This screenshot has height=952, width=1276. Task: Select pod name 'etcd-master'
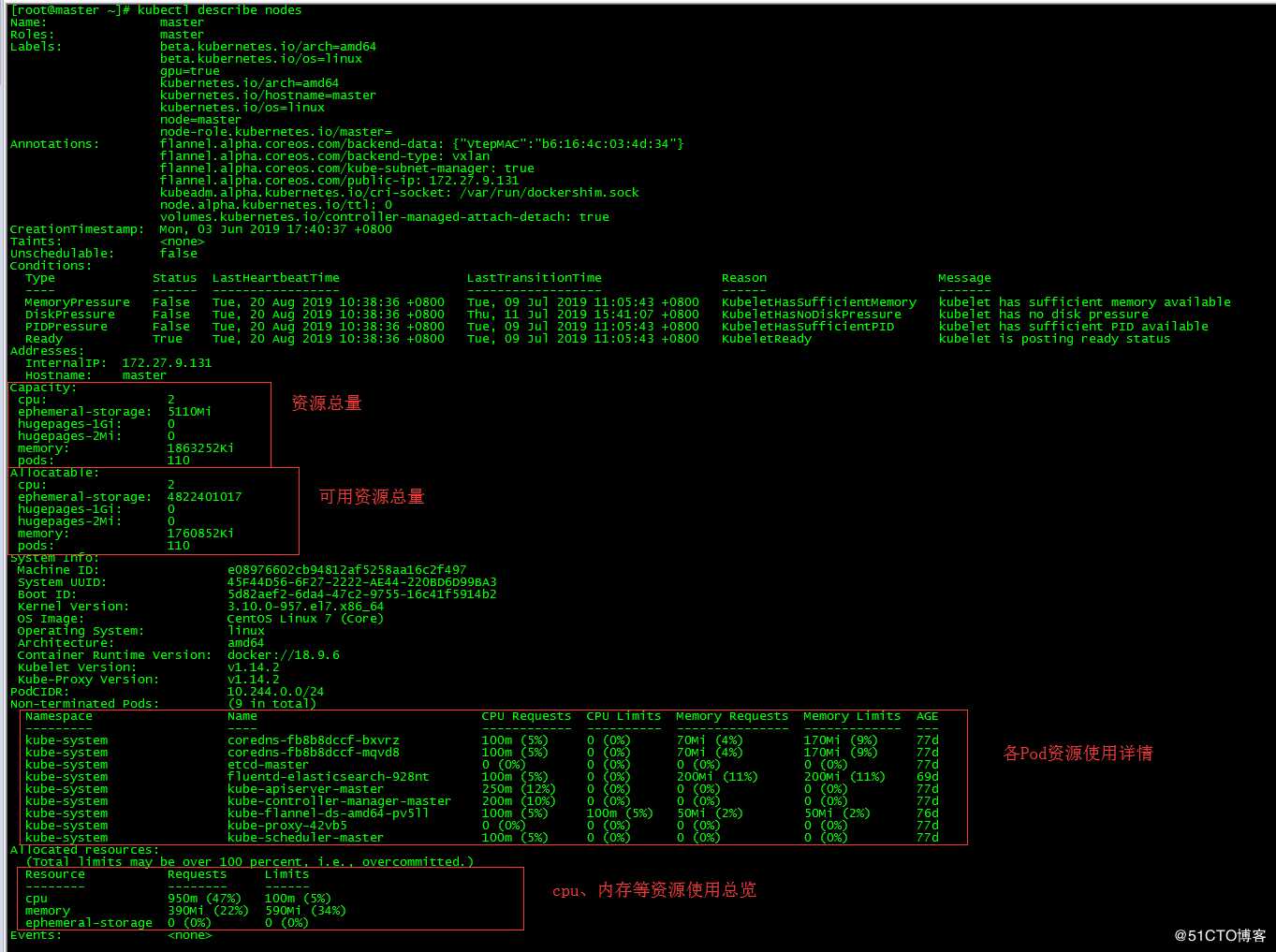268,765
